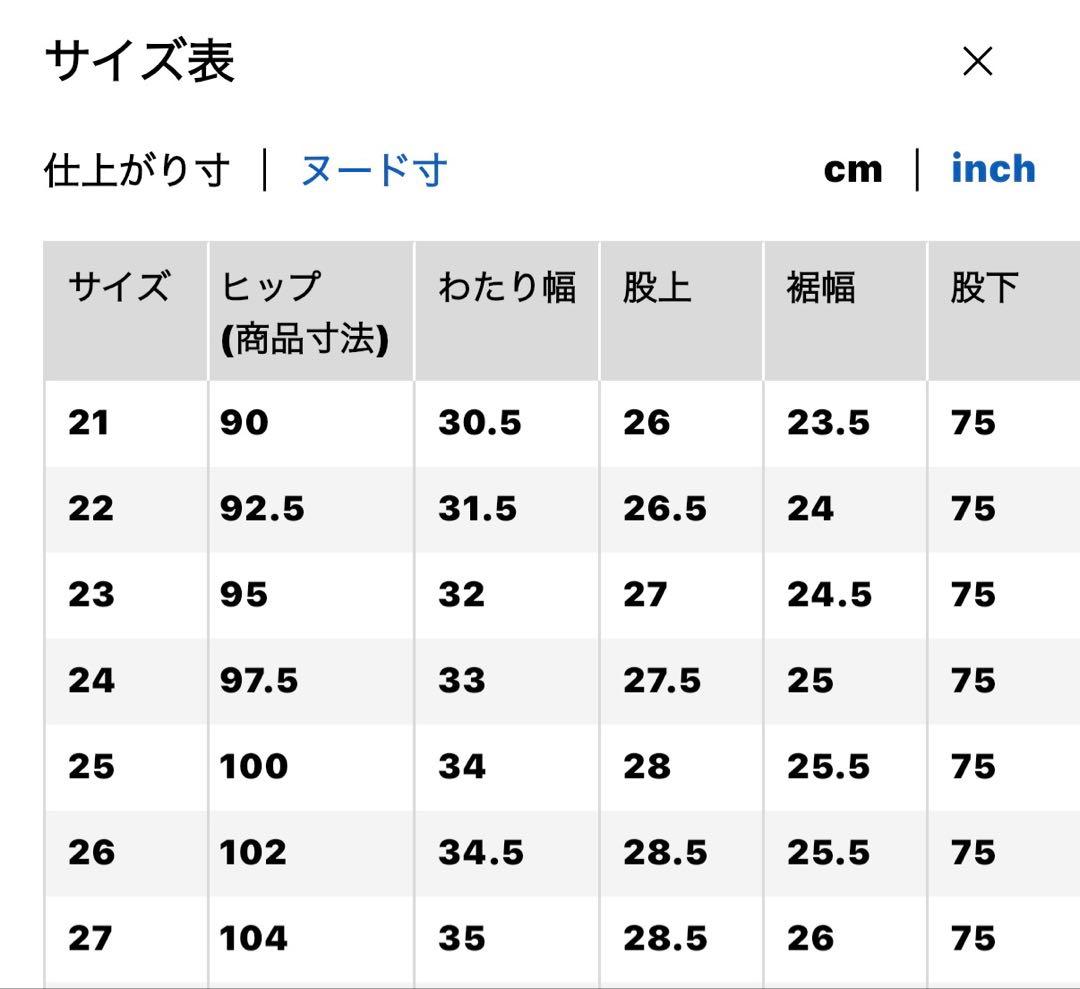Click the サイズ column header
This screenshot has height=989, width=1080.
coord(126,311)
